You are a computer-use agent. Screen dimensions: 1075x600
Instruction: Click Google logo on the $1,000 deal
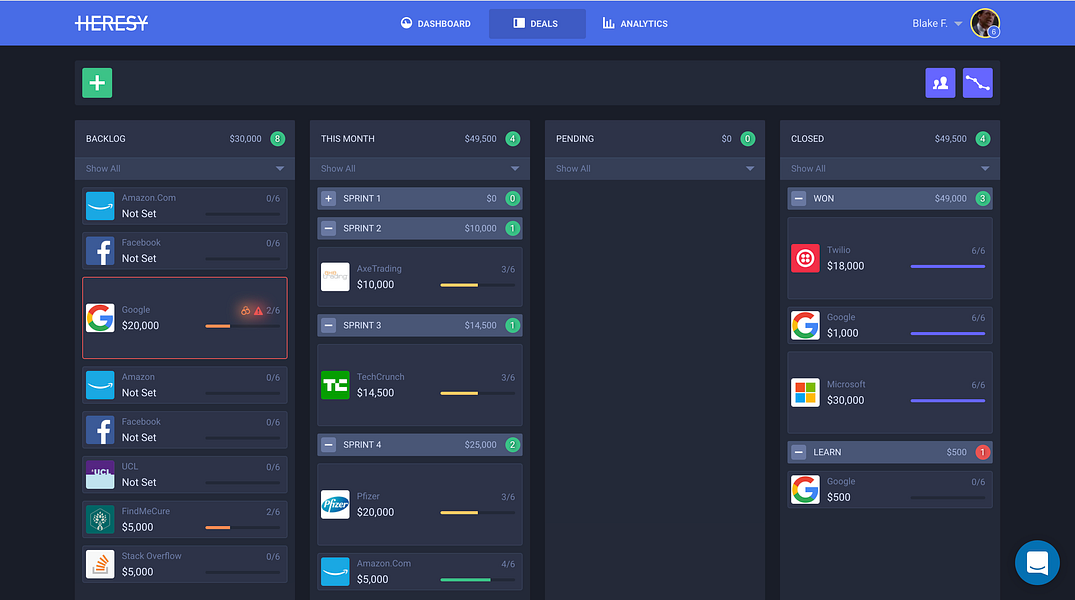(805, 326)
